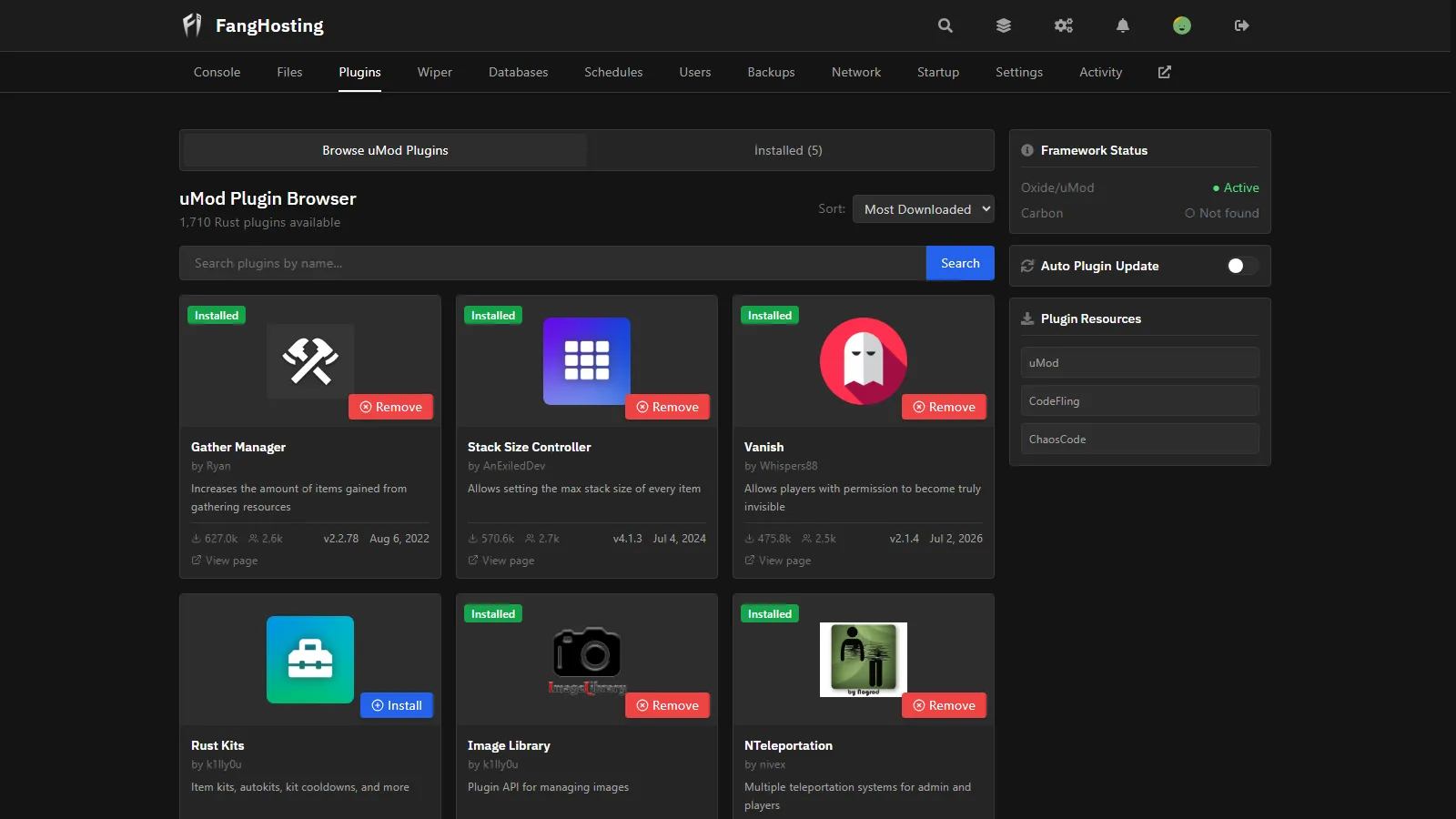Open the Sort dropdown Most Downloaded

point(923,209)
